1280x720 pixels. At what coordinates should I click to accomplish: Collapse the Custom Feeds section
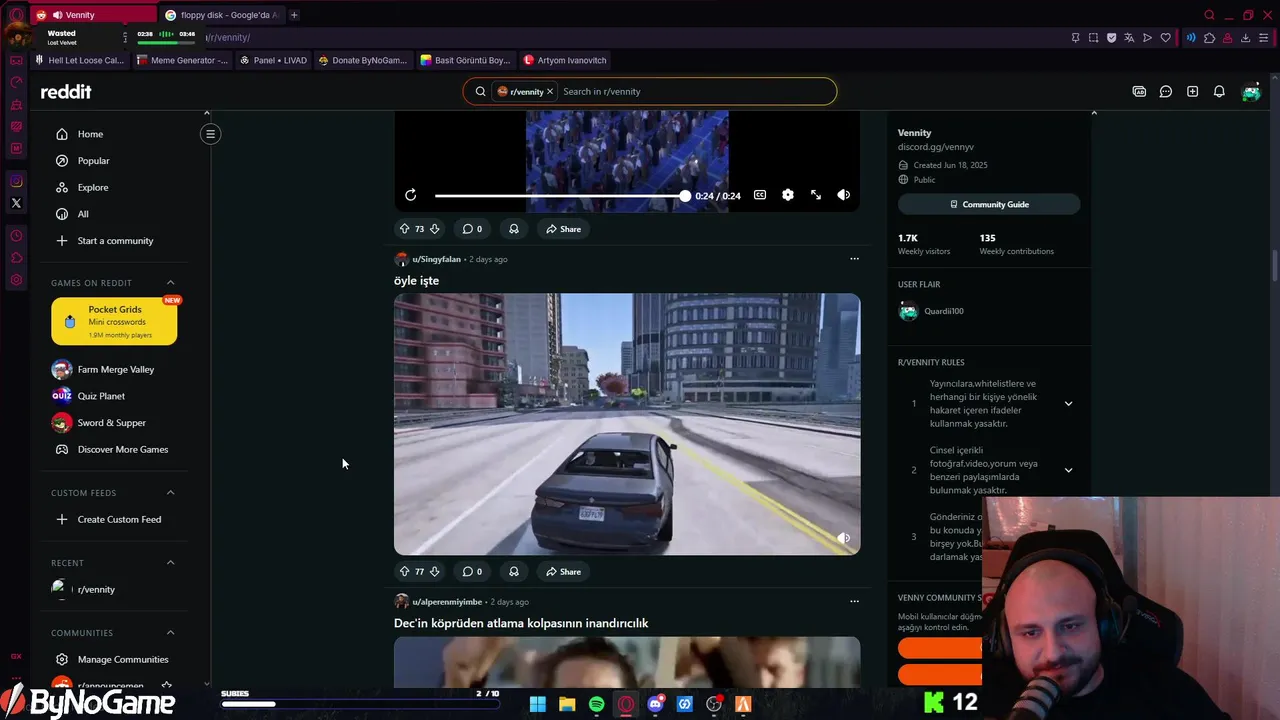click(170, 493)
